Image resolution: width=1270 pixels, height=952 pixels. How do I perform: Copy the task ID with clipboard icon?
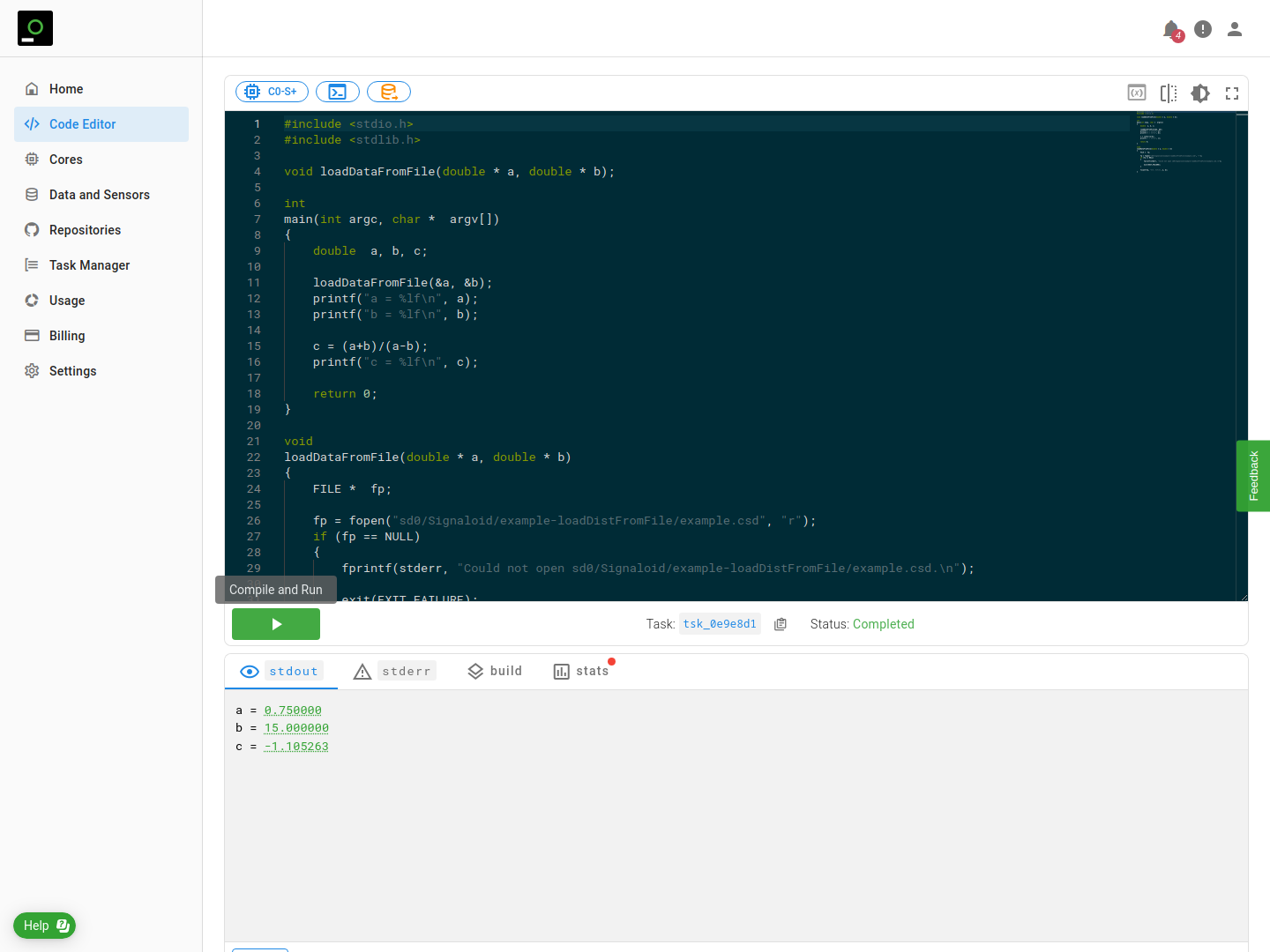(x=781, y=624)
